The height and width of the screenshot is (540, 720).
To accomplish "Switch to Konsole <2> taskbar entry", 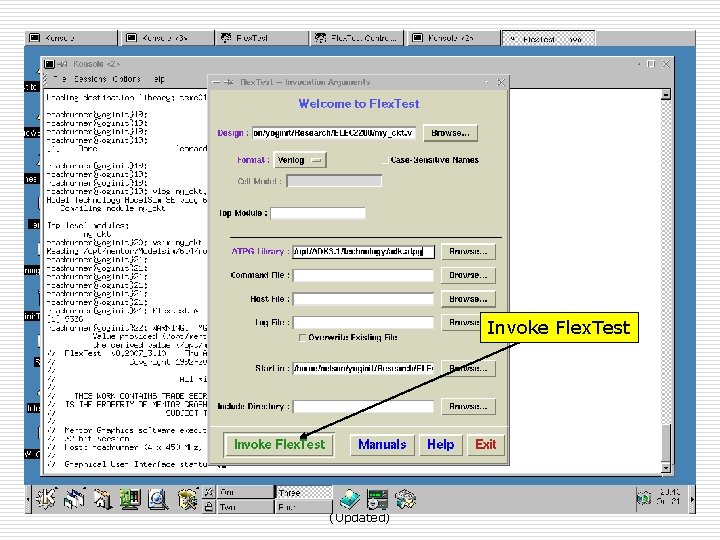I will 453,38.
